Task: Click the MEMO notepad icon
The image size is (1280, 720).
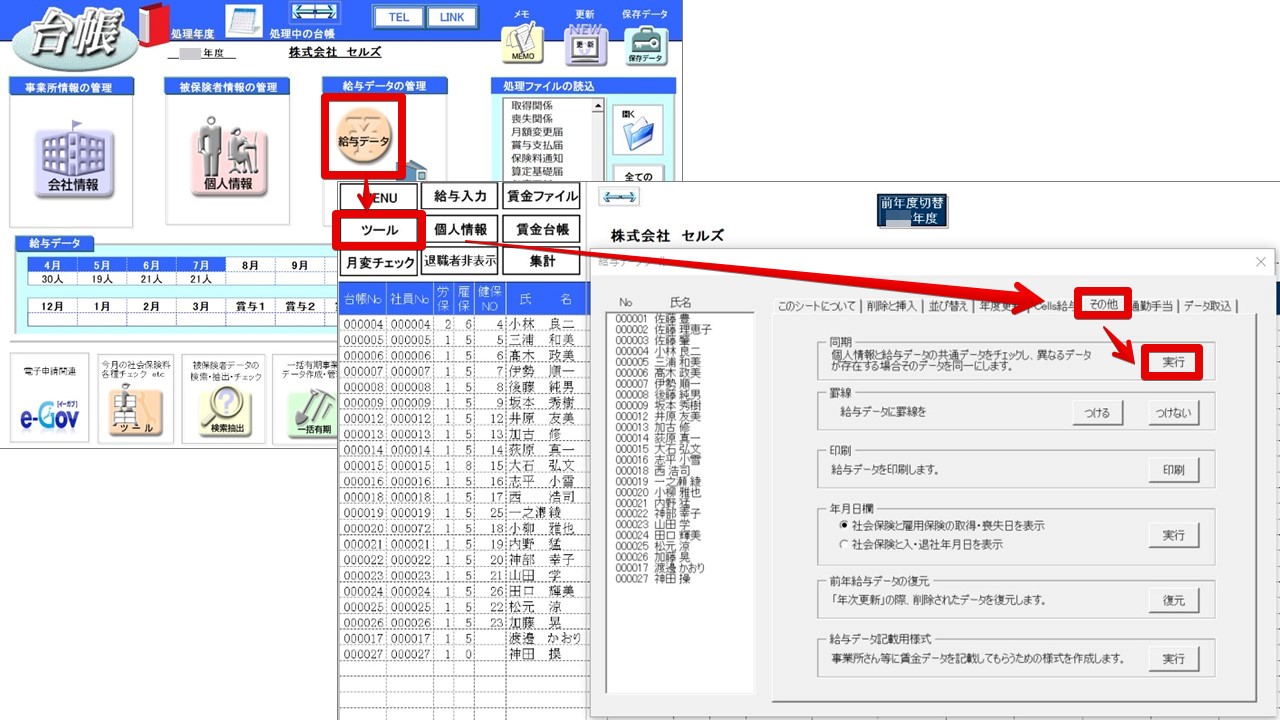Action: [x=521, y=45]
